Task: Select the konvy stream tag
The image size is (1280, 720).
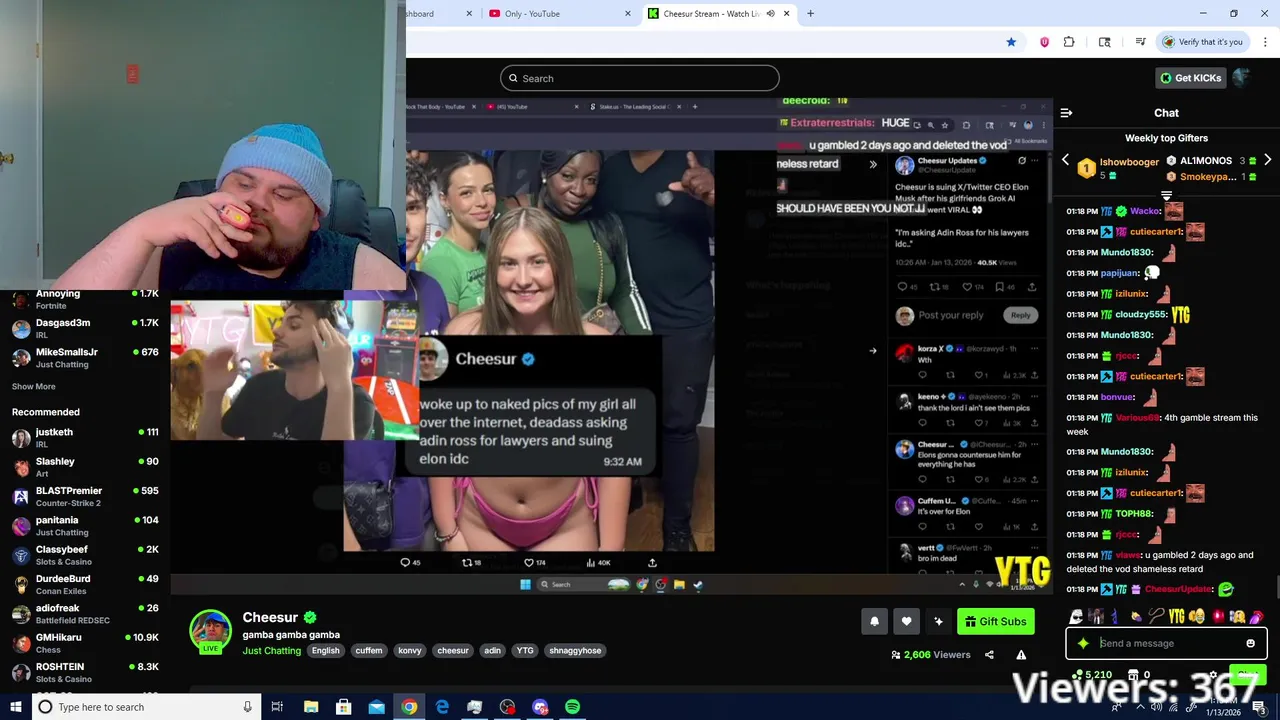Action: click(410, 651)
